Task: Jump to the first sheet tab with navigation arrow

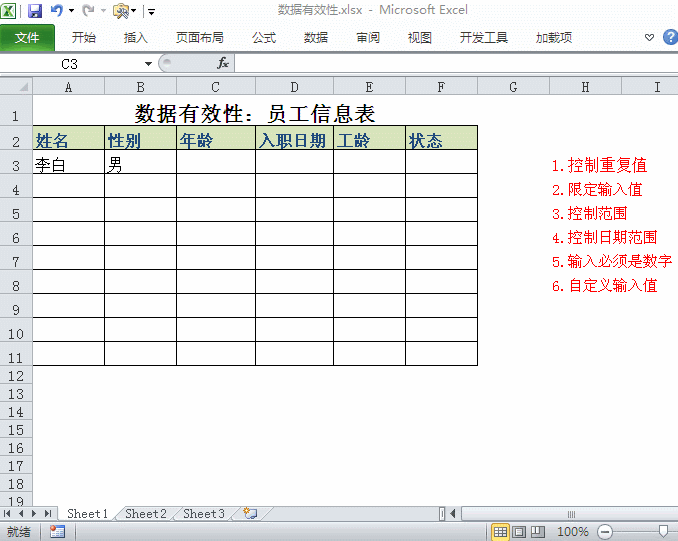Action: point(7,514)
